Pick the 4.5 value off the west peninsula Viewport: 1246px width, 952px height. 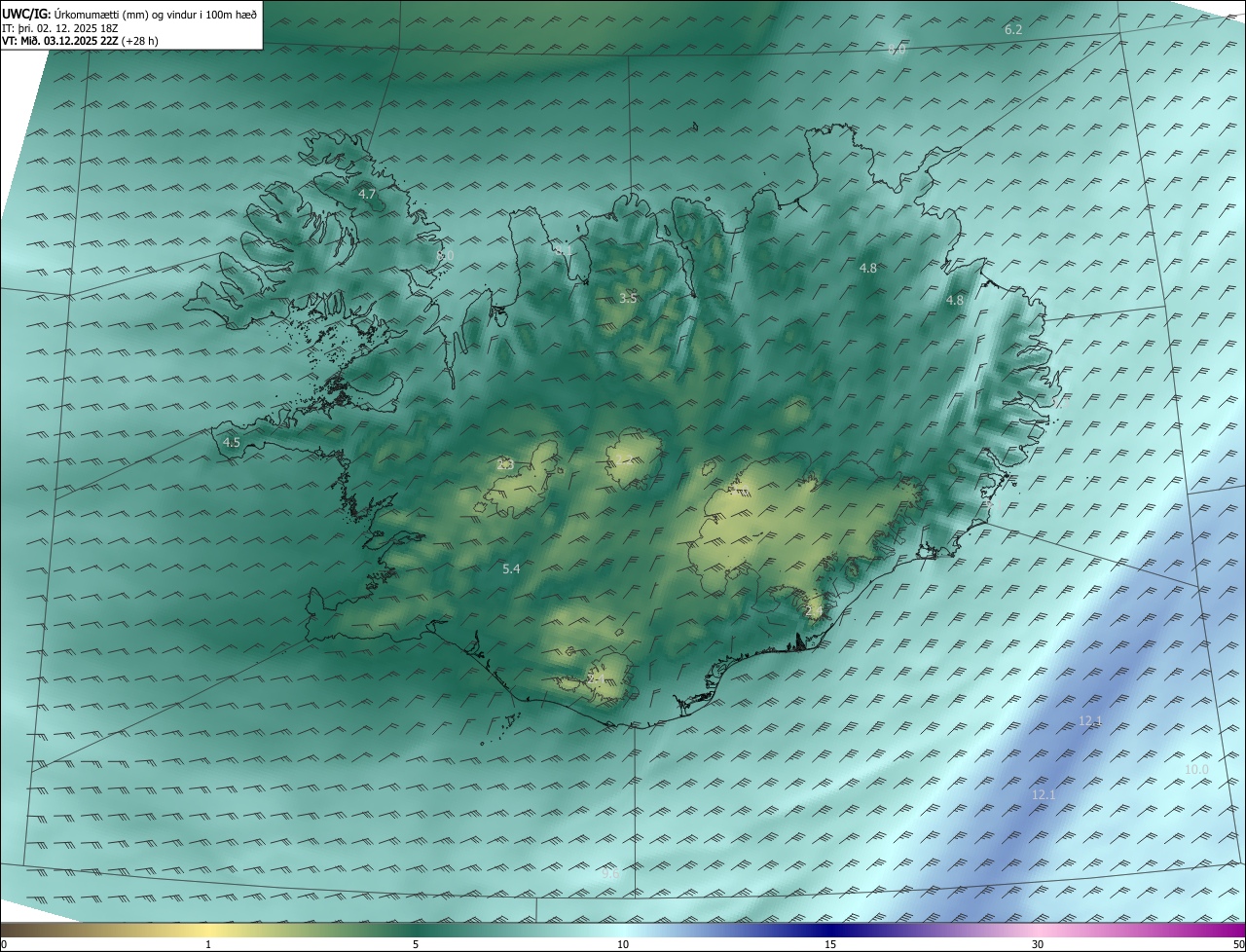pyautogui.click(x=232, y=442)
